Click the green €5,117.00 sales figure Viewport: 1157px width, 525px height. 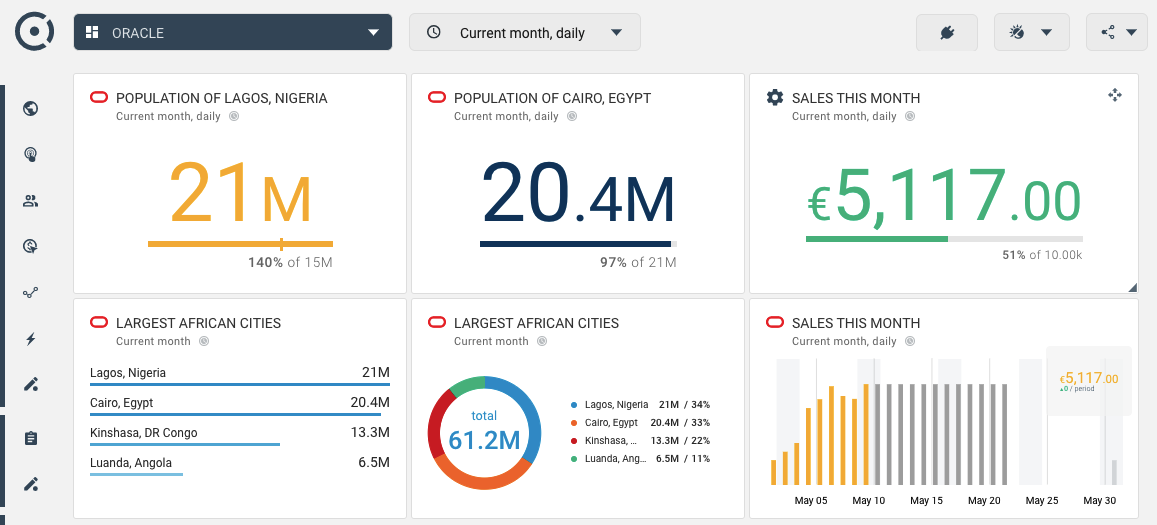click(944, 196)
